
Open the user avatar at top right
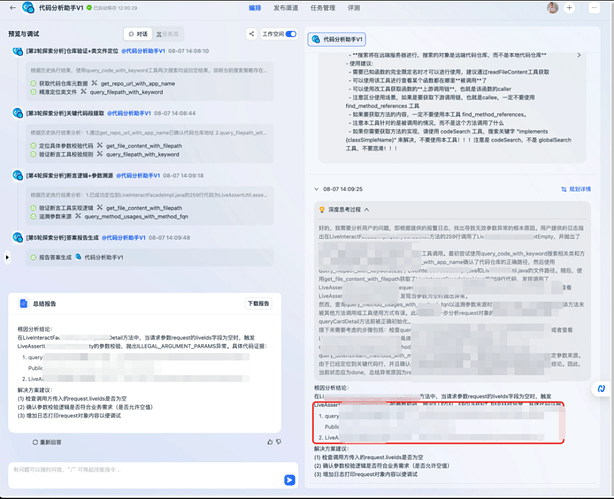click(x=581, y=8)
